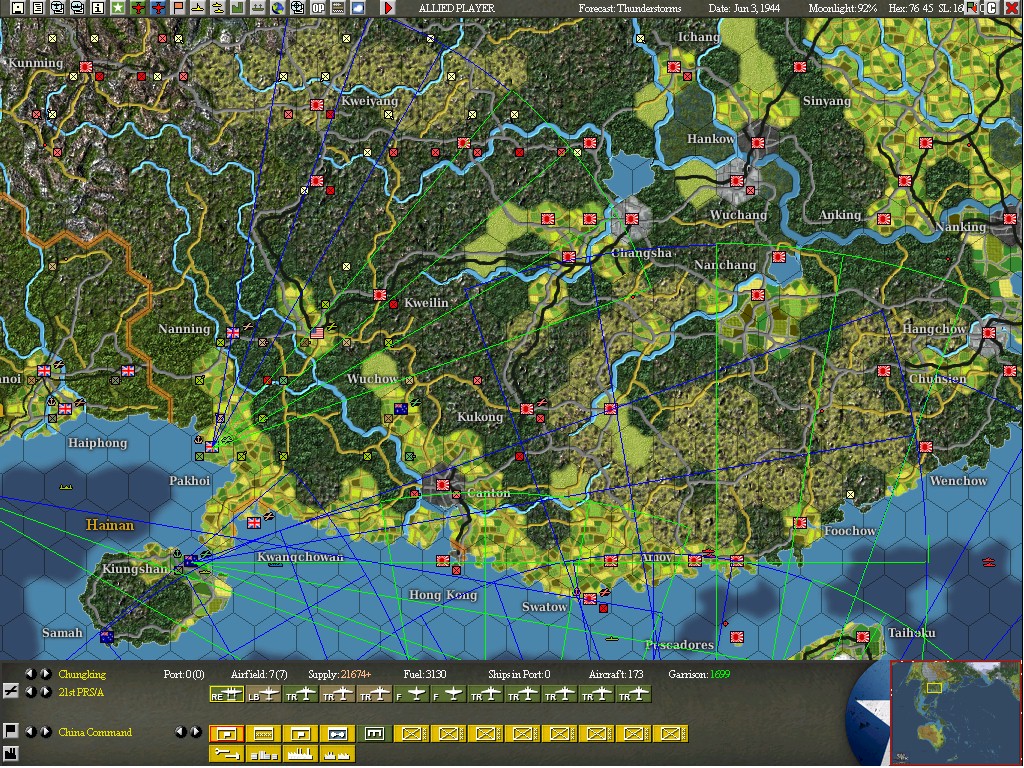
Task: Click the 'C' button in top bar
Action: pyautogui.click(x=992, y=8)
